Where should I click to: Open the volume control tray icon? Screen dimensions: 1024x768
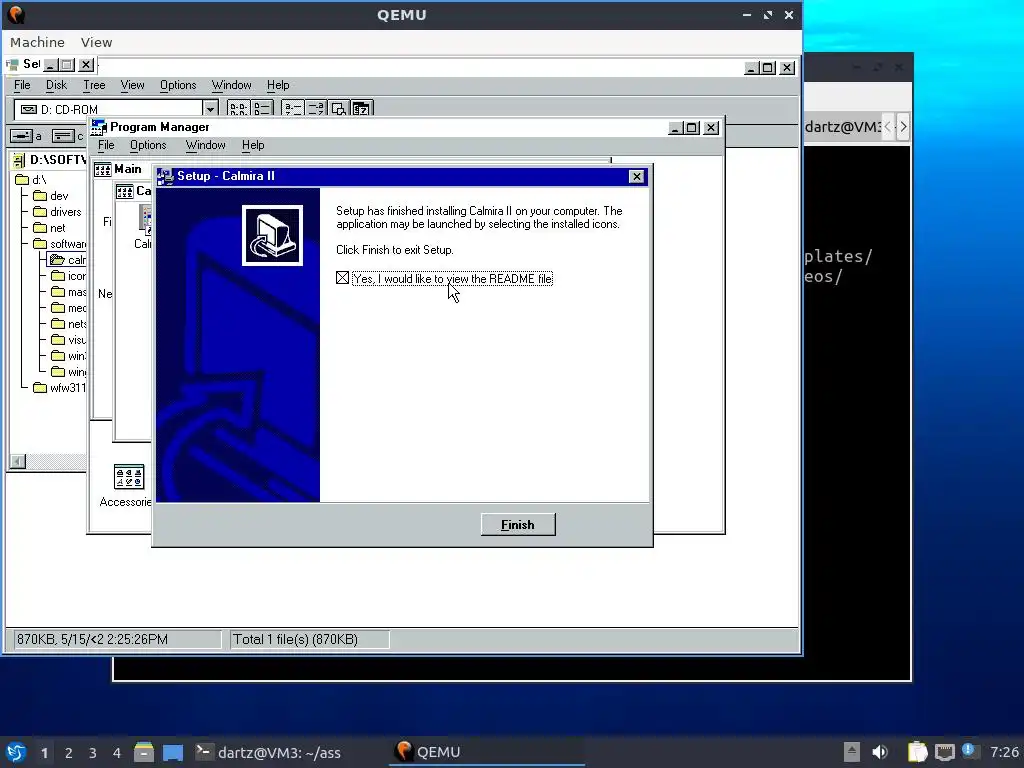coord(880,752)
